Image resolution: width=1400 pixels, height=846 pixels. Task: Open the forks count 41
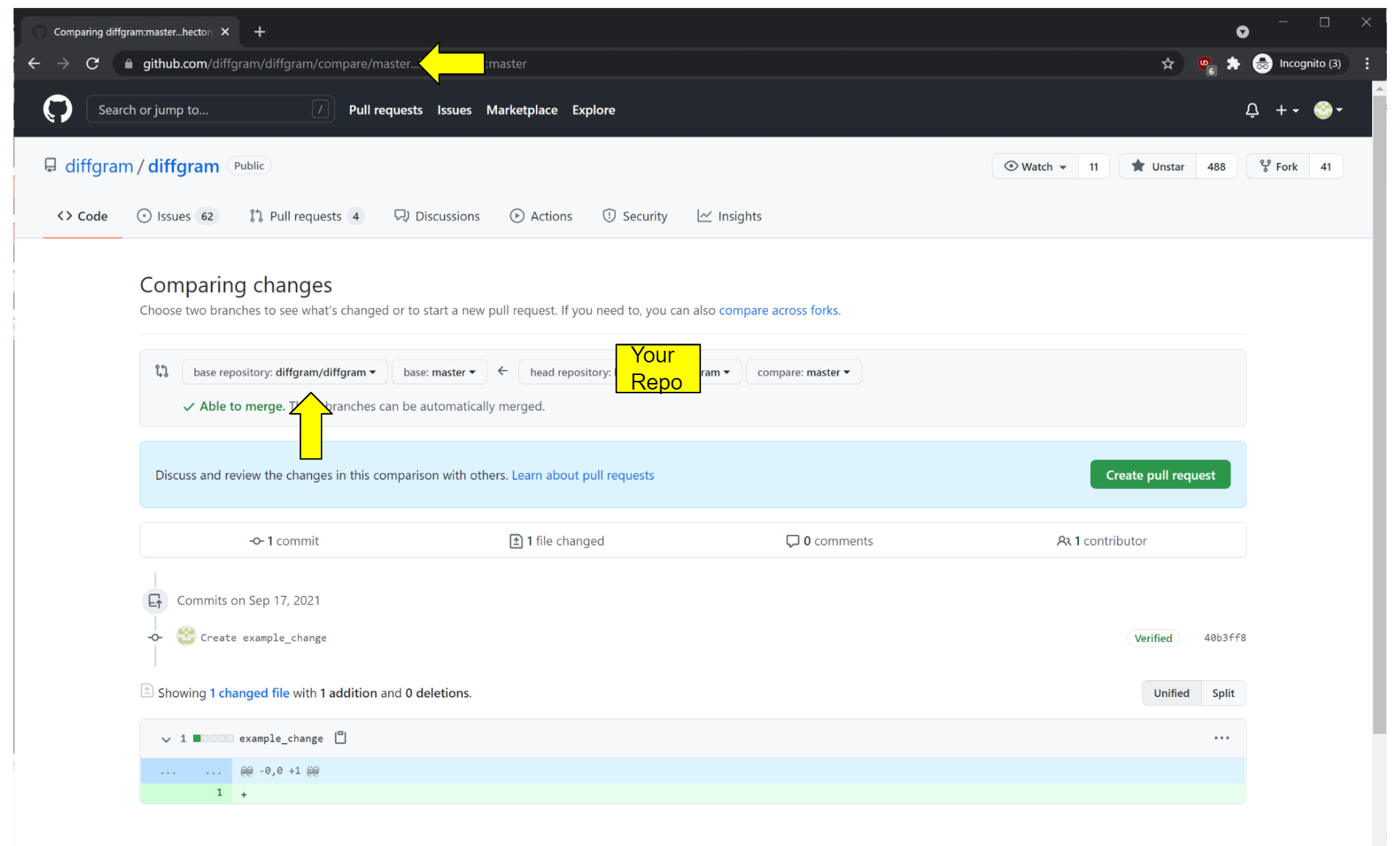[x=1325, y=167]
